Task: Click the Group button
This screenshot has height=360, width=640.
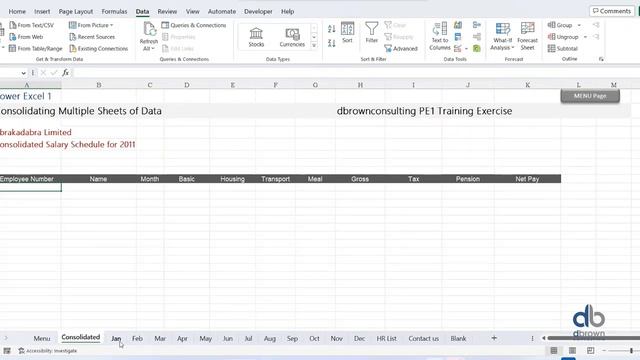Action: point(560,25)
